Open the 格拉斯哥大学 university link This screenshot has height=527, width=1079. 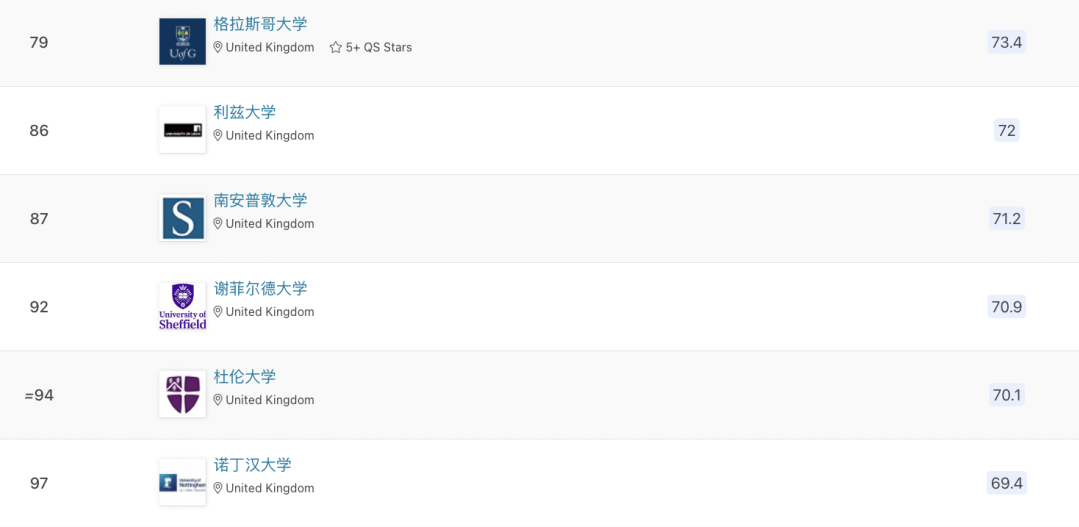point(260,24)
